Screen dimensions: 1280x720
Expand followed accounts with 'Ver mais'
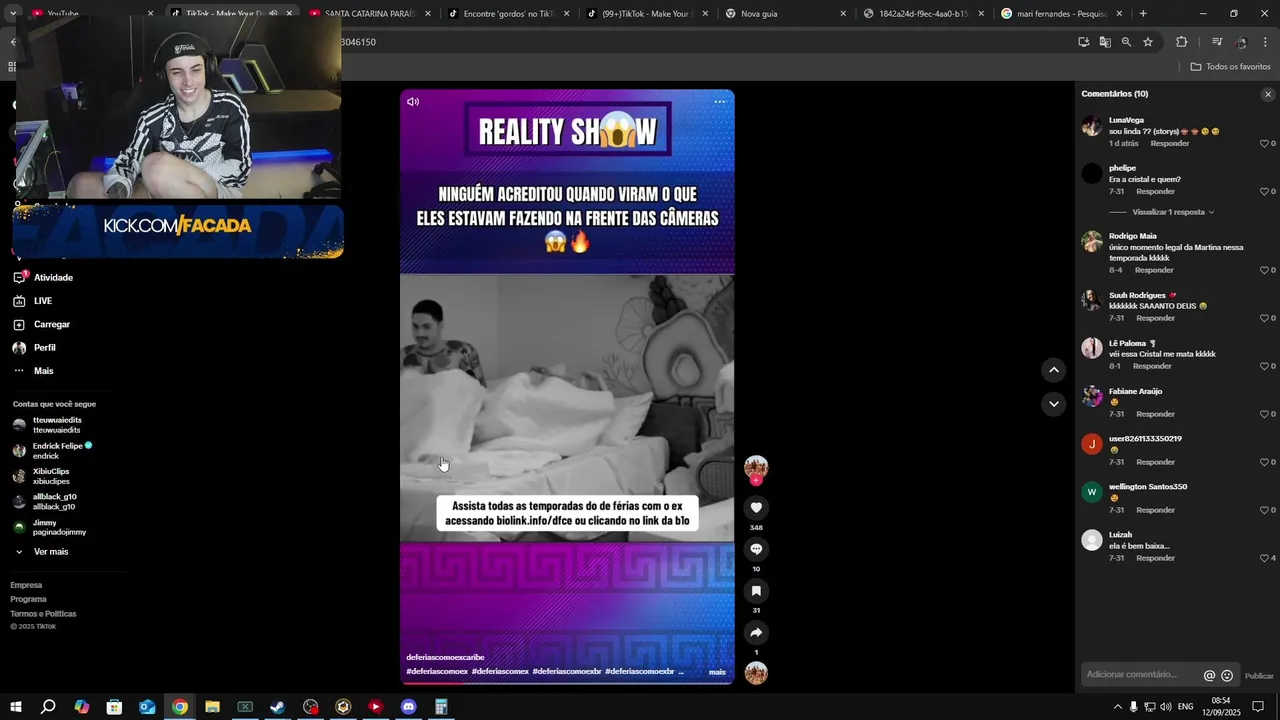[x=51, y=552]
